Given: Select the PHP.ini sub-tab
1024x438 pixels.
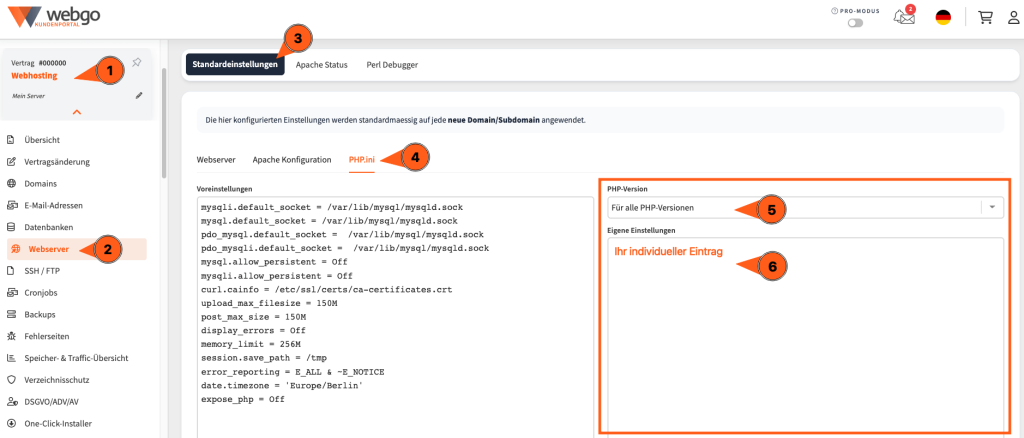Looking at the screenshot, I should [362, 159].
